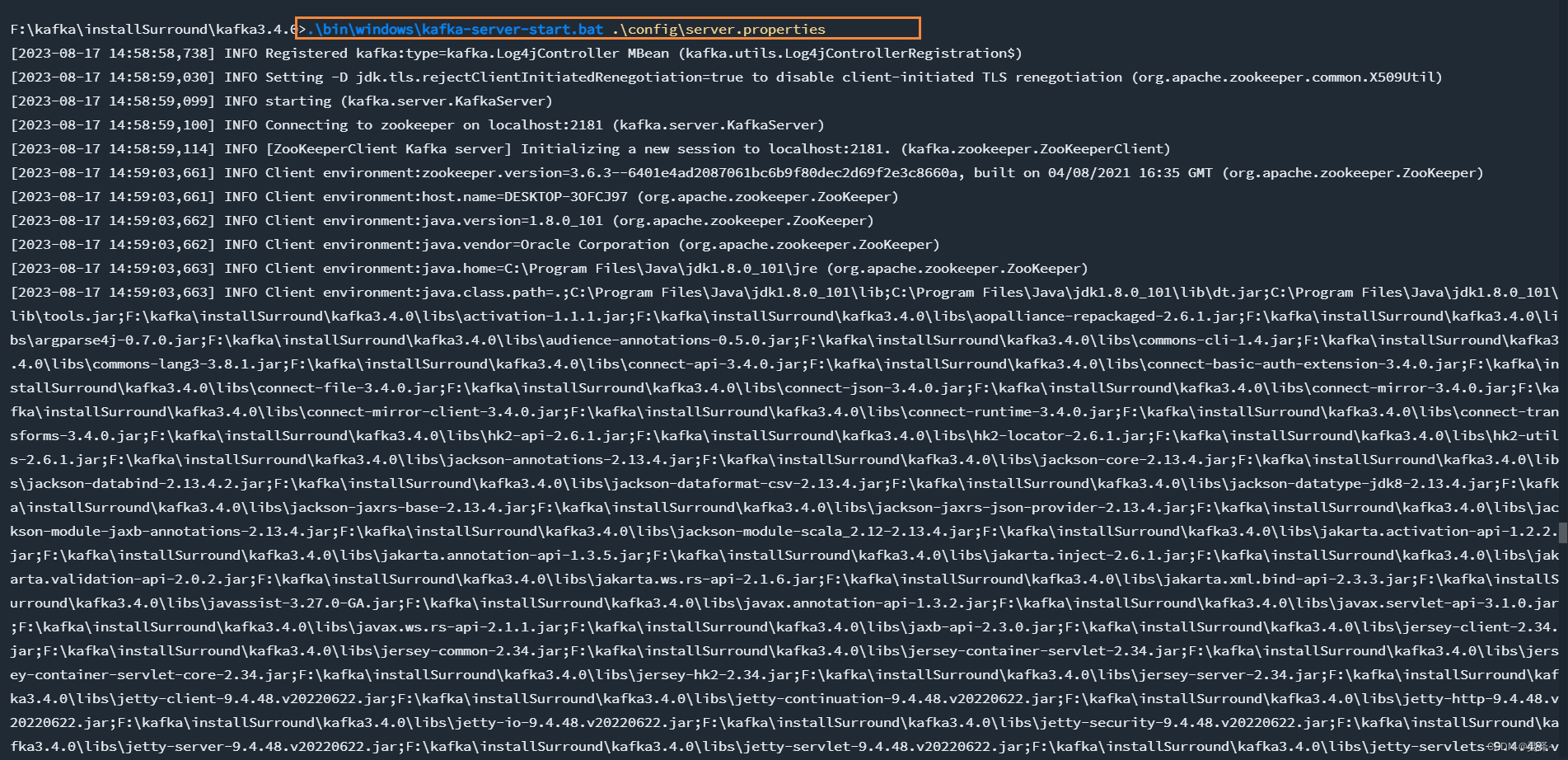Click 'jersey-server-2.34.jar' text
This screenshot has height=760, width=1568.
pyautogui.click(x=1229, y=675)
